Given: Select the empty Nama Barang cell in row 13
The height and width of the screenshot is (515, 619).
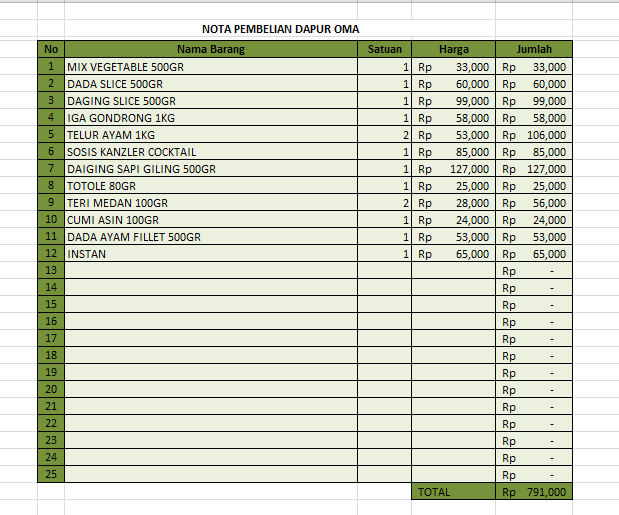Looking at the screenshot, I should (211, 271).
